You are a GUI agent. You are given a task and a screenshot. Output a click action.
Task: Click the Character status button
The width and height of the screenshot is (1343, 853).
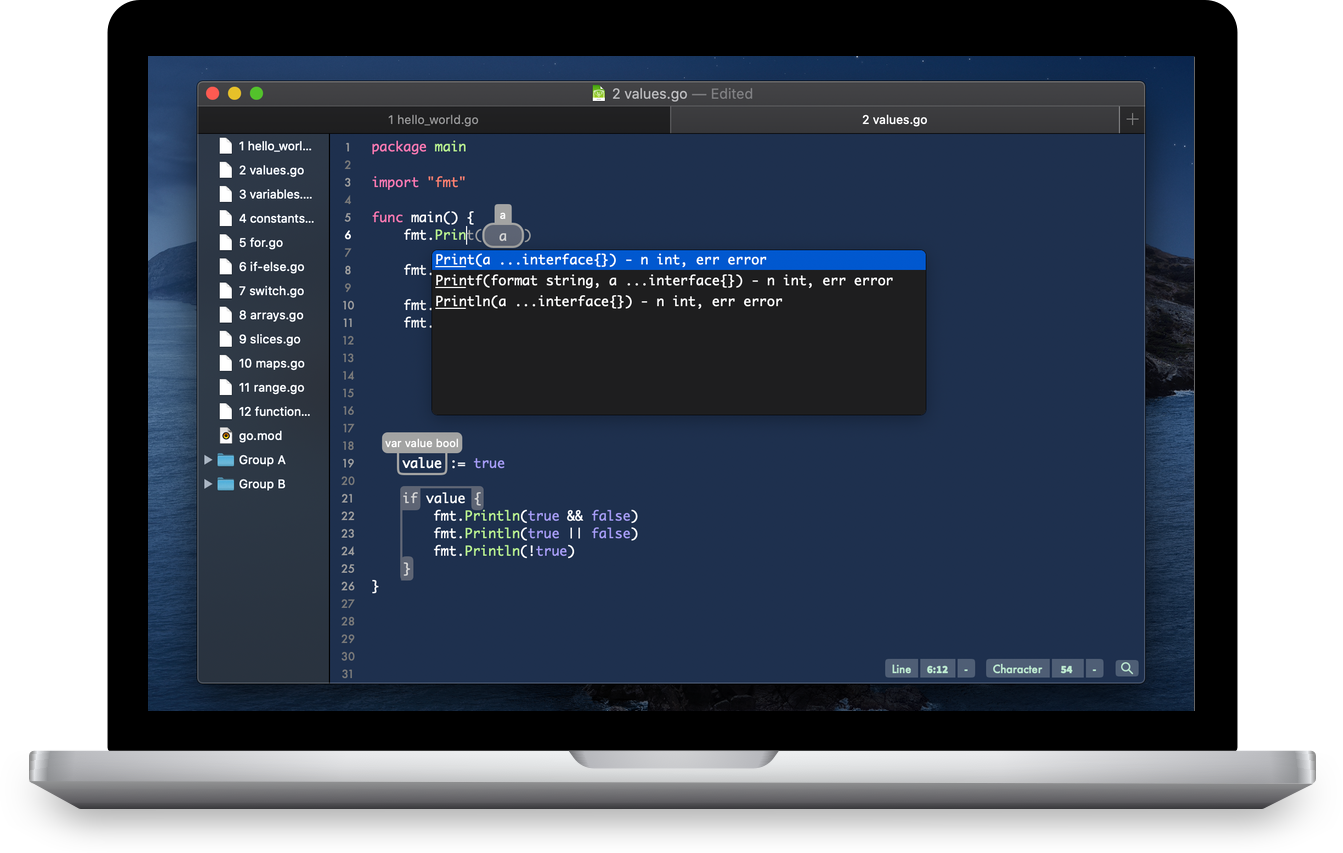(1017, 669)
